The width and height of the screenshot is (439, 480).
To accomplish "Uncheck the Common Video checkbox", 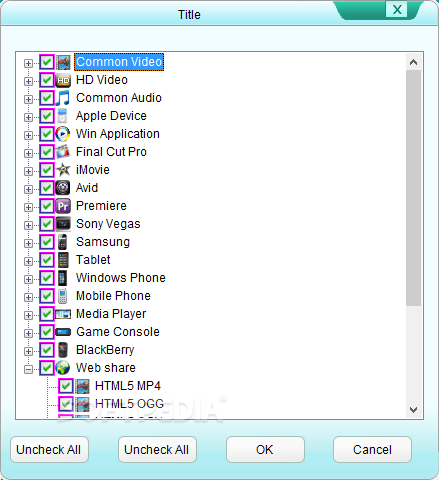I will (x=47, y=62).
